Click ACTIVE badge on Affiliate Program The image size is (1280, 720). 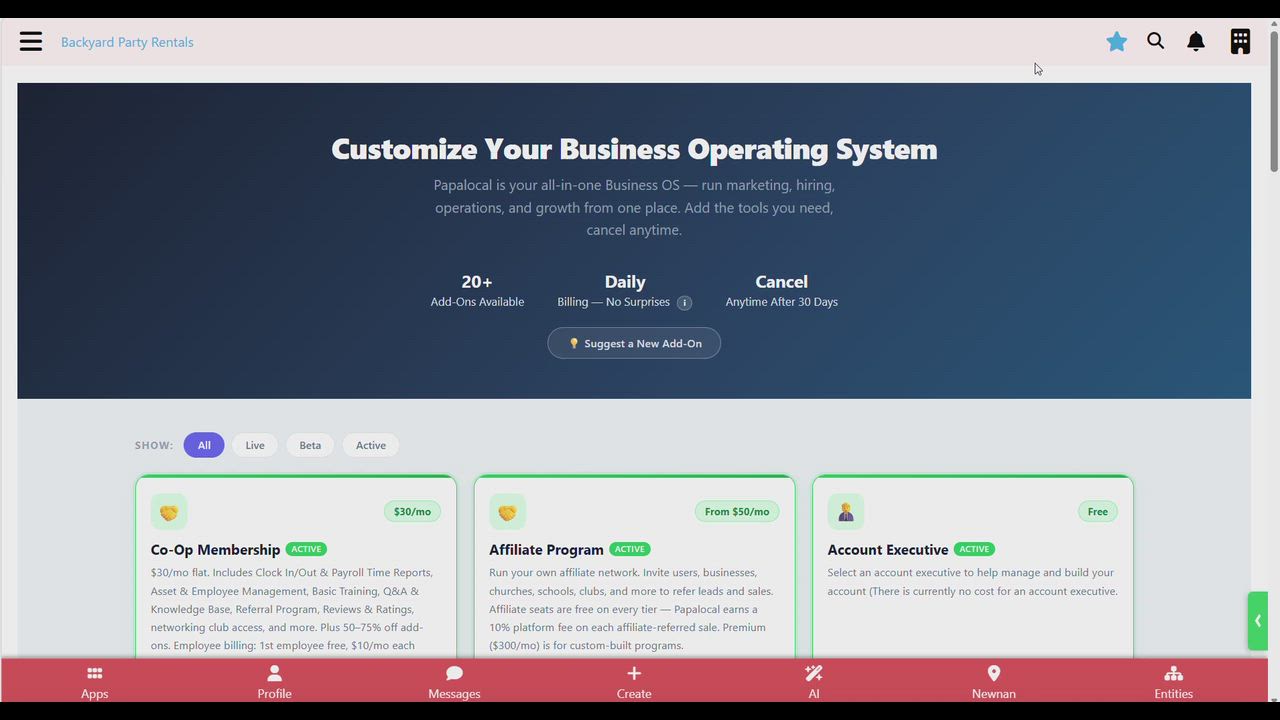coord(630,549)
